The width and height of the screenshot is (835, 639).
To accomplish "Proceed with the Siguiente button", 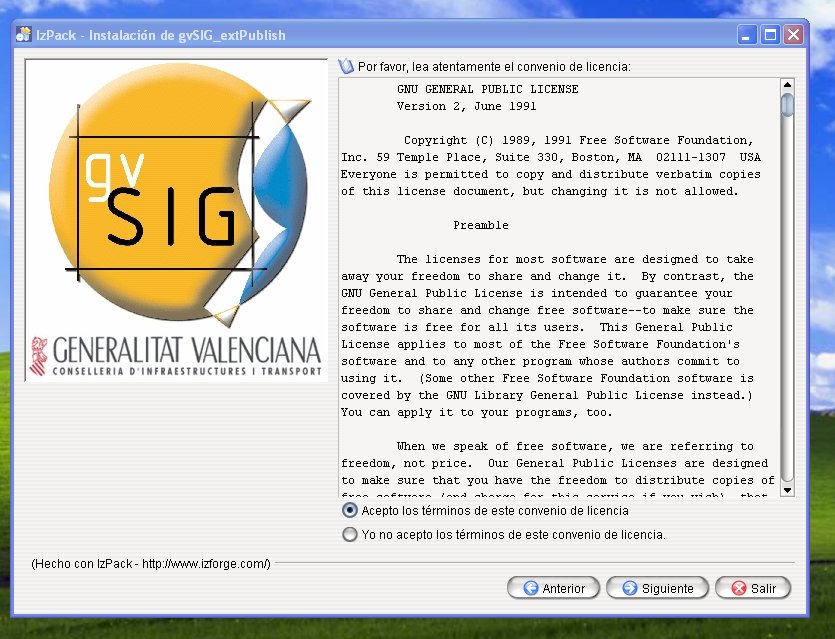I will coord(657,588).
